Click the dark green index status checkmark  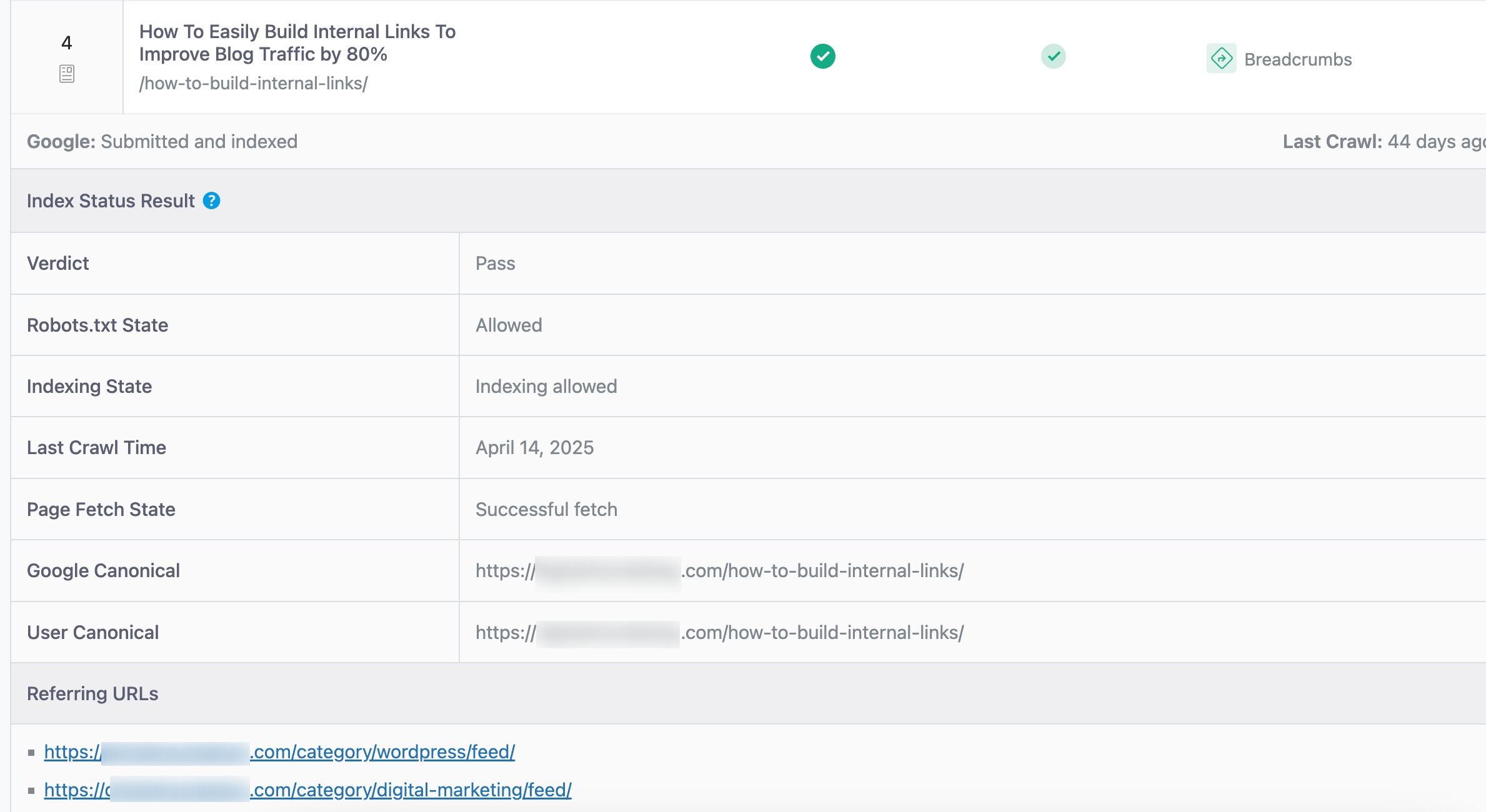[x=822, y=56]
